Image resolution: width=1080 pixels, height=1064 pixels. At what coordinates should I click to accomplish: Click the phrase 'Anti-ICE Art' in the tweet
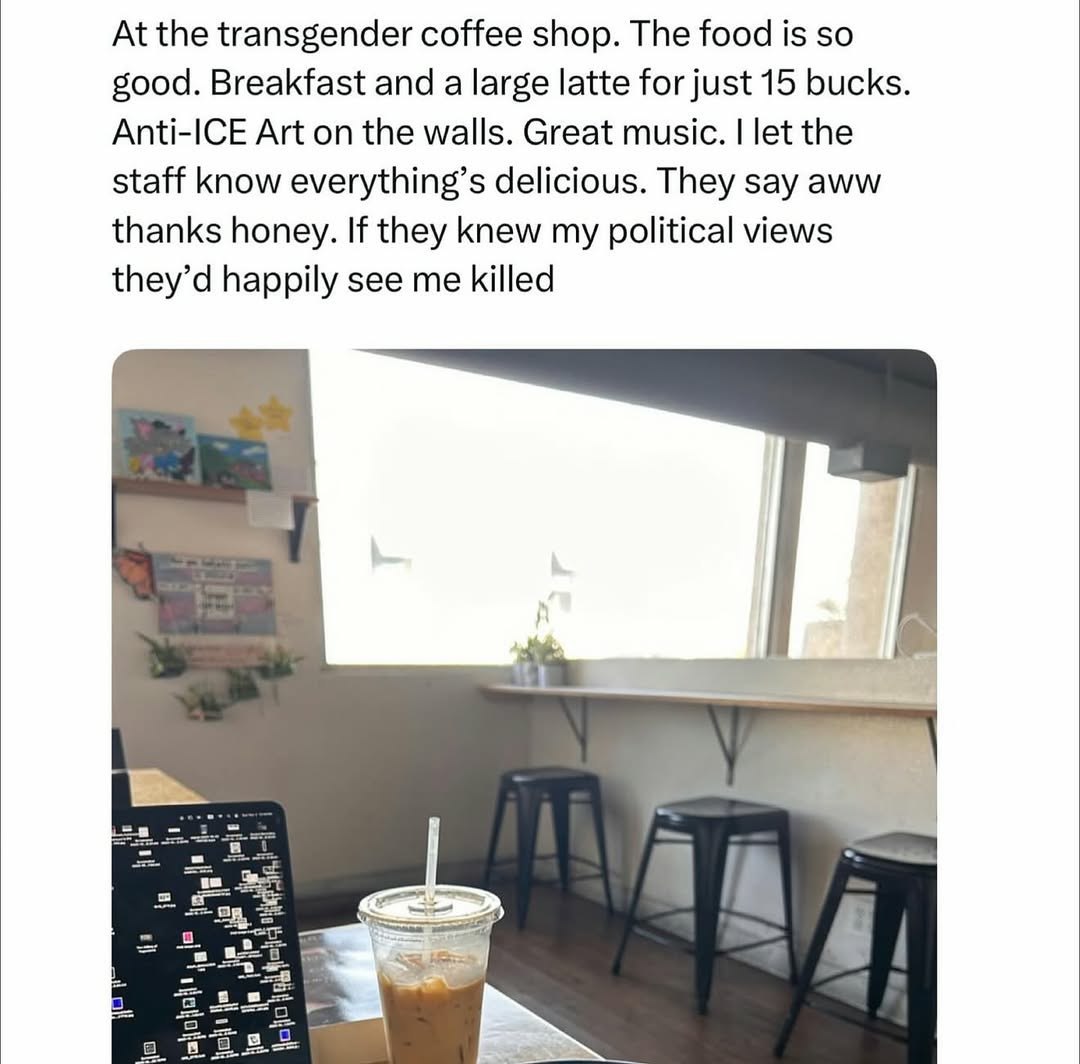207,132
